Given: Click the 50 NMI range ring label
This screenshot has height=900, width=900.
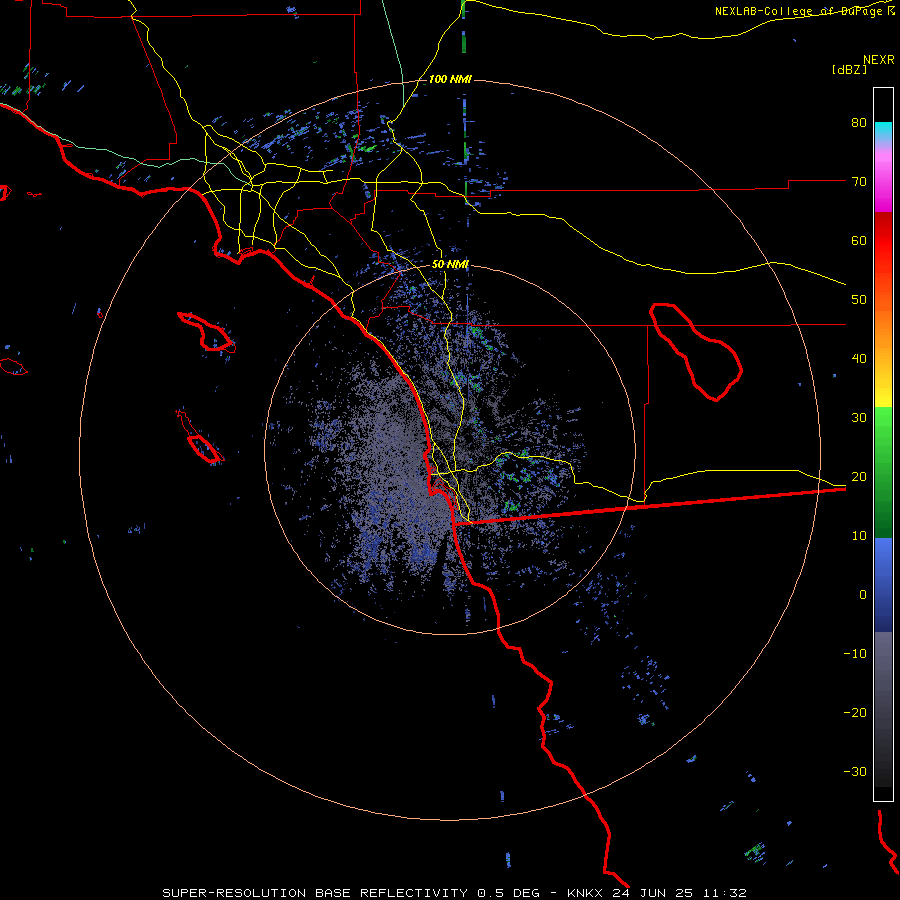Looking at the screenshot, I should click(x=450, y=265).
